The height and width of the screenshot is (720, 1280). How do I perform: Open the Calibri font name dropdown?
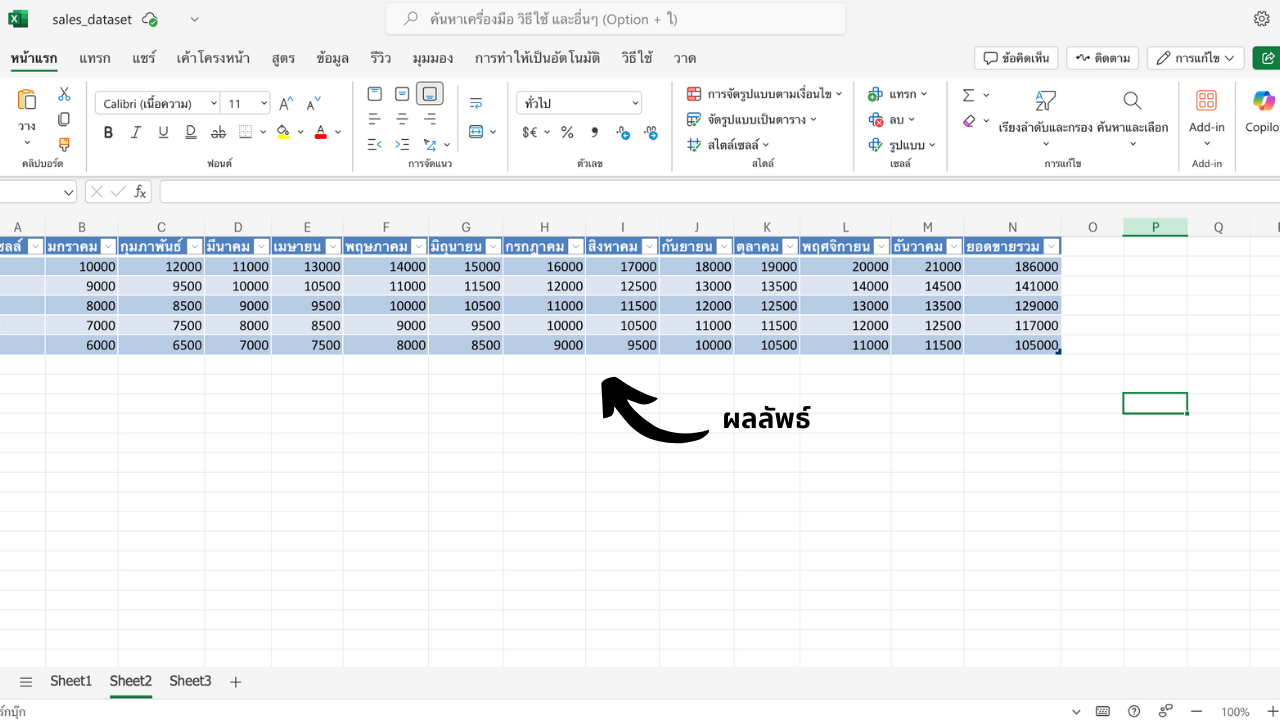click(x=158, y=103)
